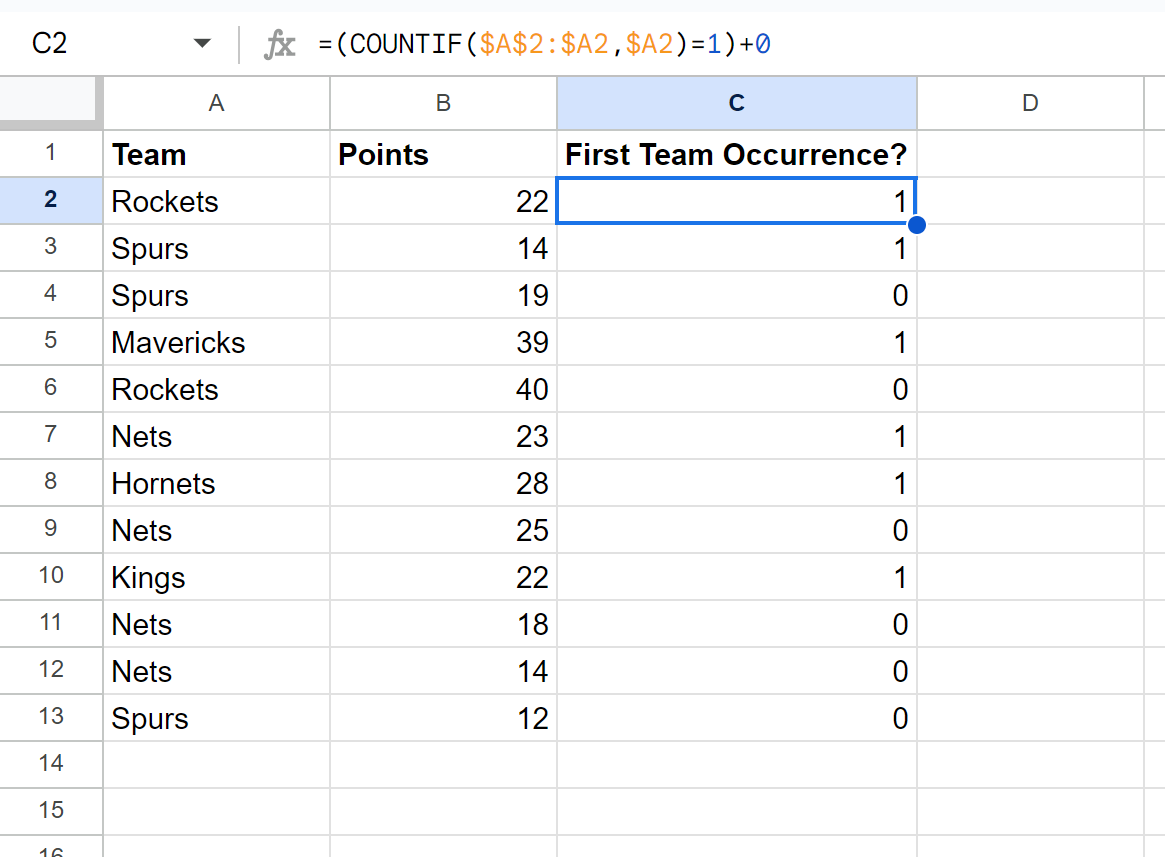1165x857 pixels.
Task: Open the name box dropdown arrow
Action: [x=201, y=43]
